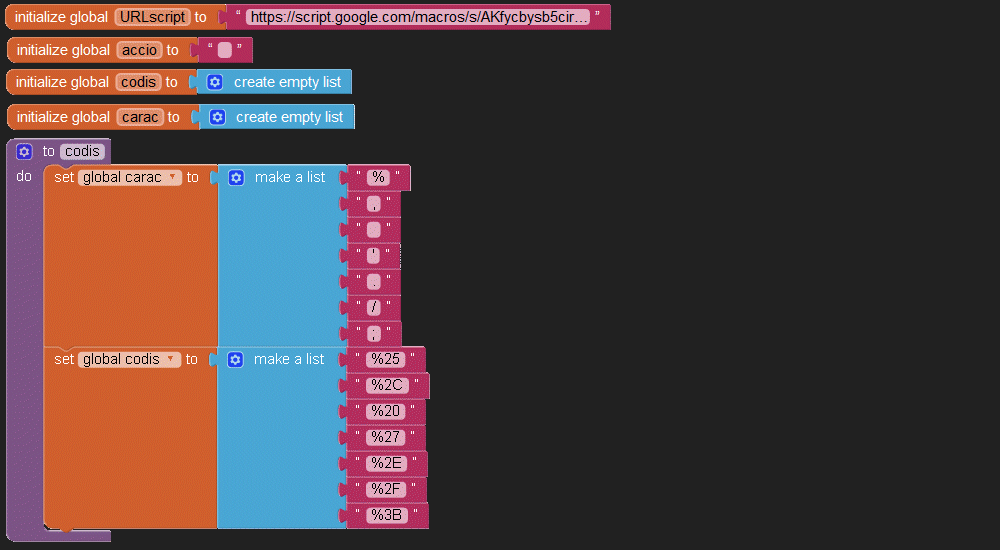Select the codis procedure name field
The width and height of the screenshot is (1000, 550).
(81, 152)
